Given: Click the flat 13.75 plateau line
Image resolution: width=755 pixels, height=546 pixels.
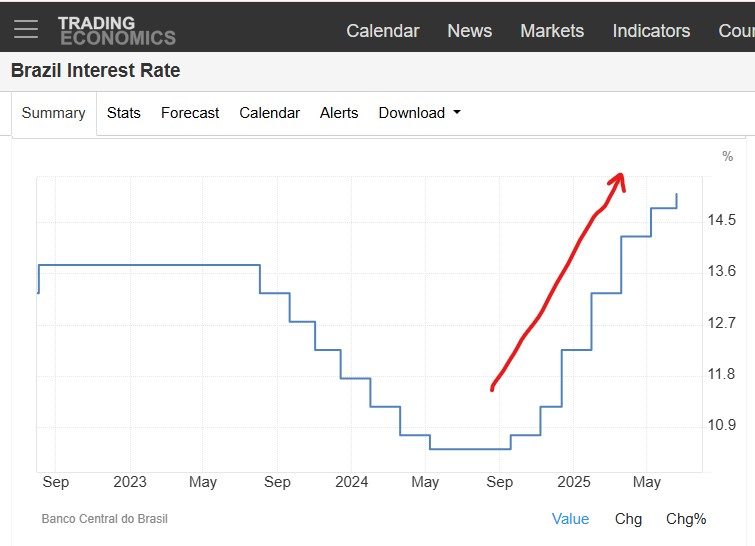Looking at the screenshot, I should (149, 265).
